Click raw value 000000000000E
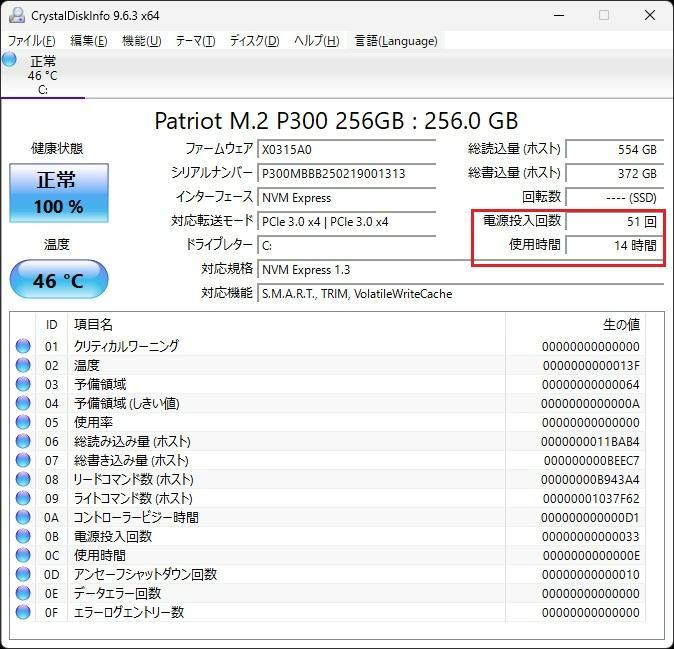Image resolution: width=674 pixels, height=649 pixels. [x=591, y=555]
